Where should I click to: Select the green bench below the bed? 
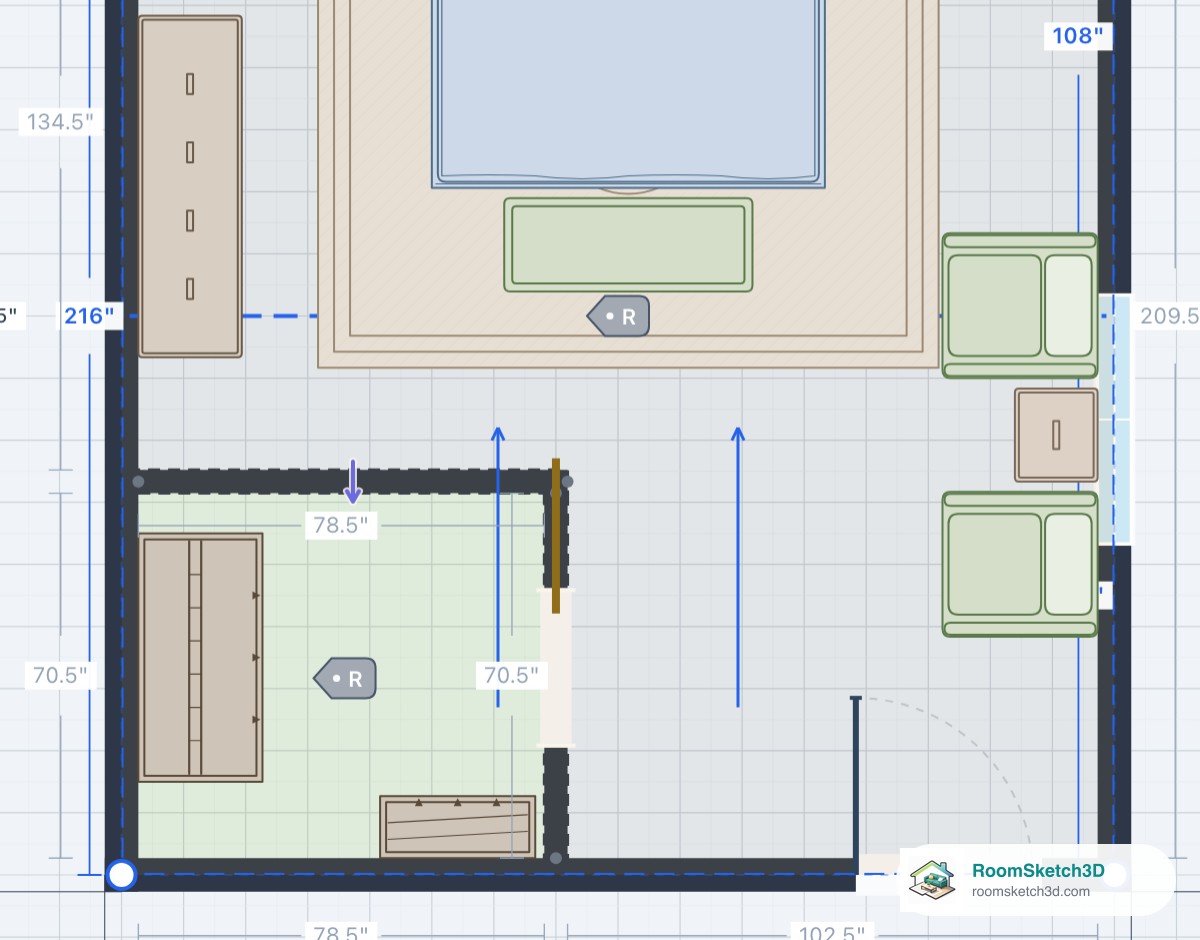[x=628, y=245]
